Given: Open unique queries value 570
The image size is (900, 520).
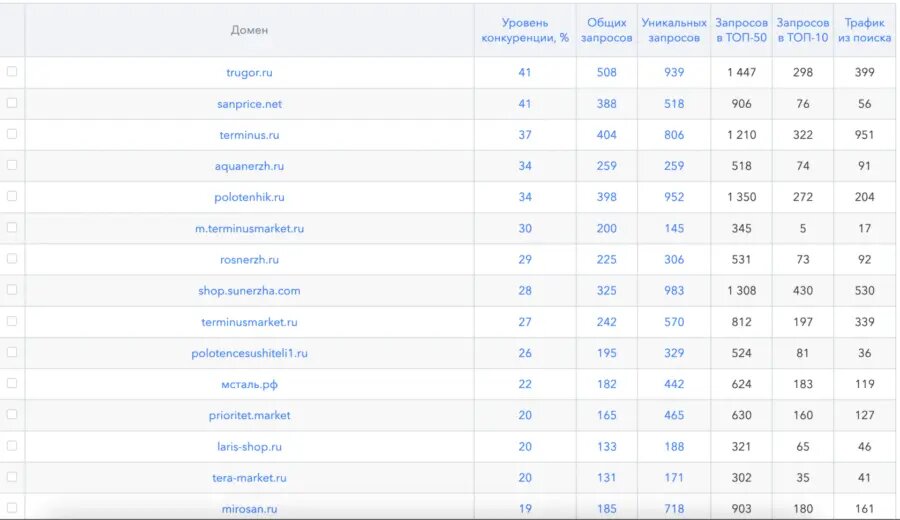Looking at the screenshot, I should (674, 322).
